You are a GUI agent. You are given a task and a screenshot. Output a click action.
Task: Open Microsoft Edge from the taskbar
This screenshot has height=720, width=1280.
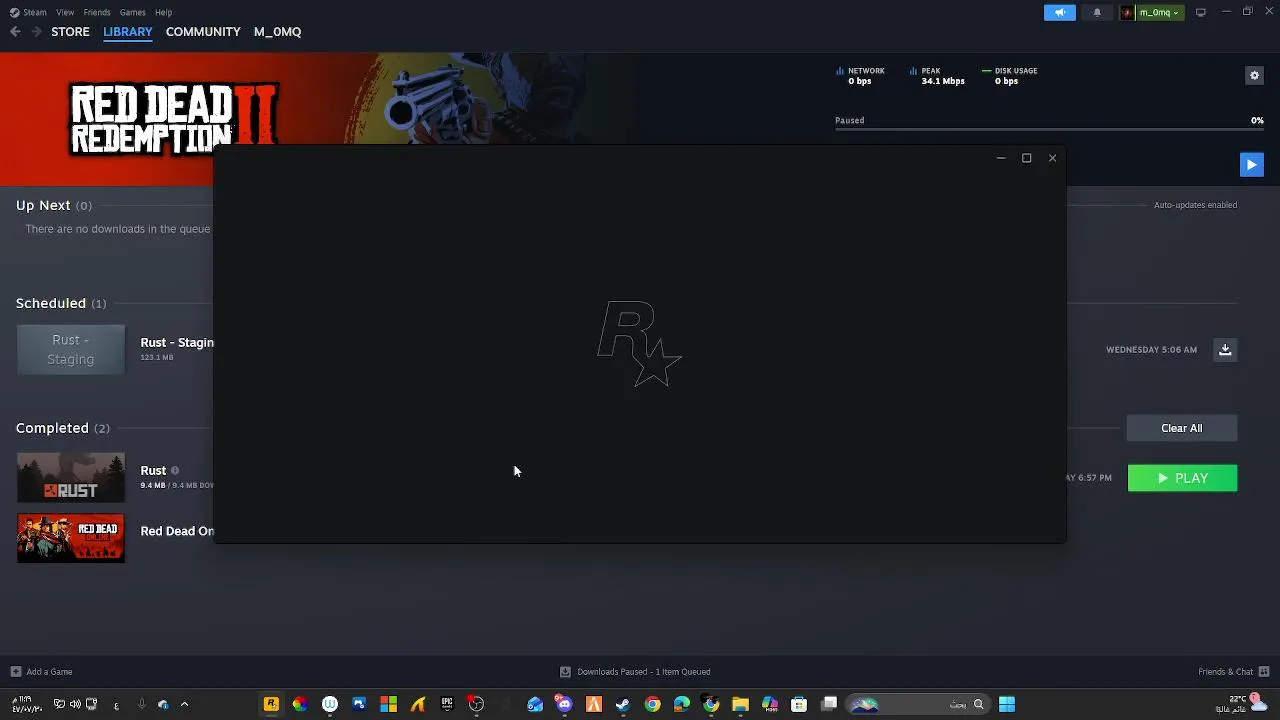(x=682, y=704)
